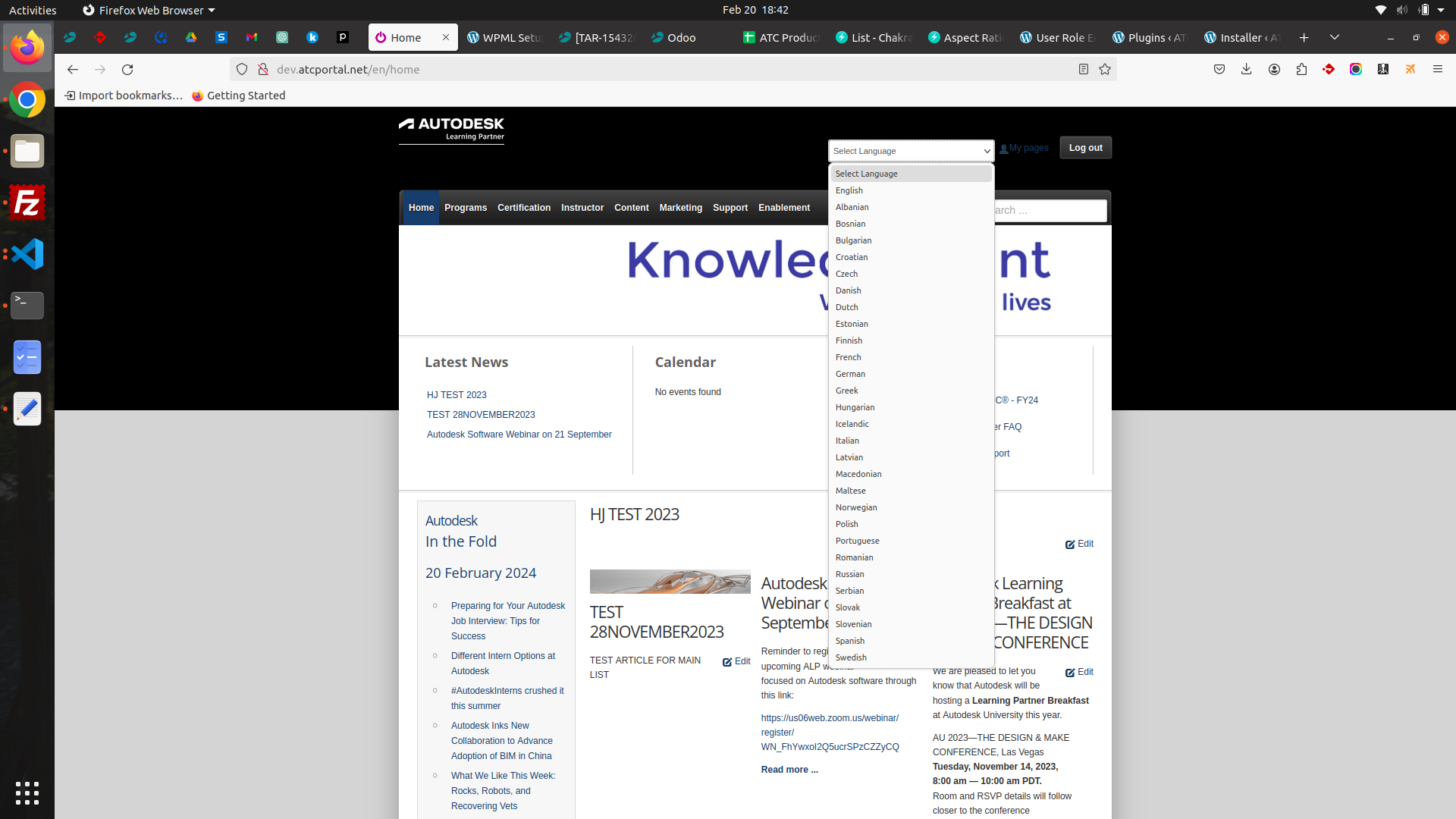Click Read more link
This screenshot has width=1456, height=819.
789,770
